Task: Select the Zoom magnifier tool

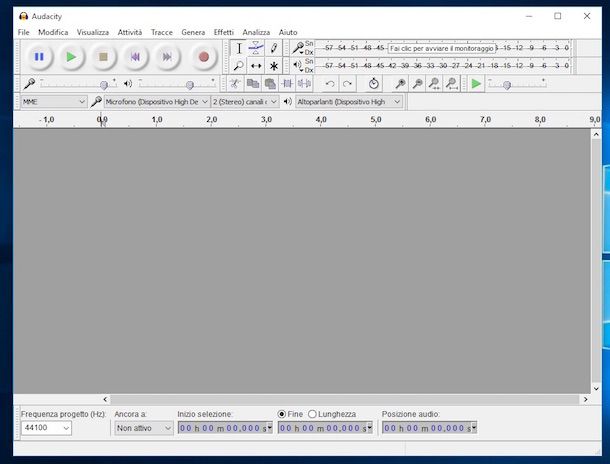Action: (x=238, y=66)
